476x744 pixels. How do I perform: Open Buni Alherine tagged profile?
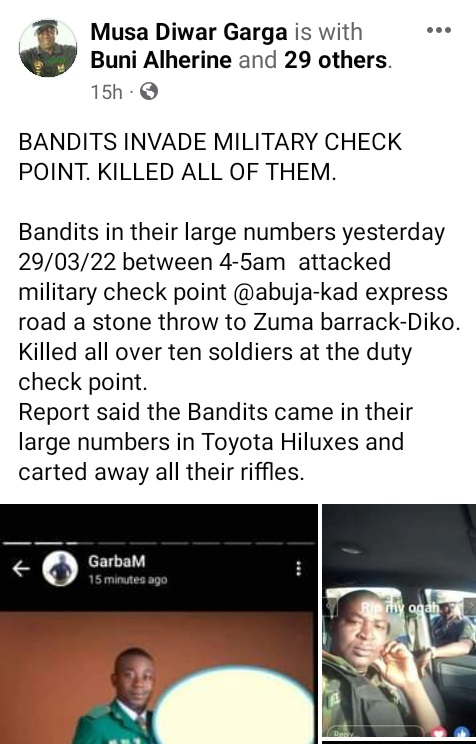161,60
